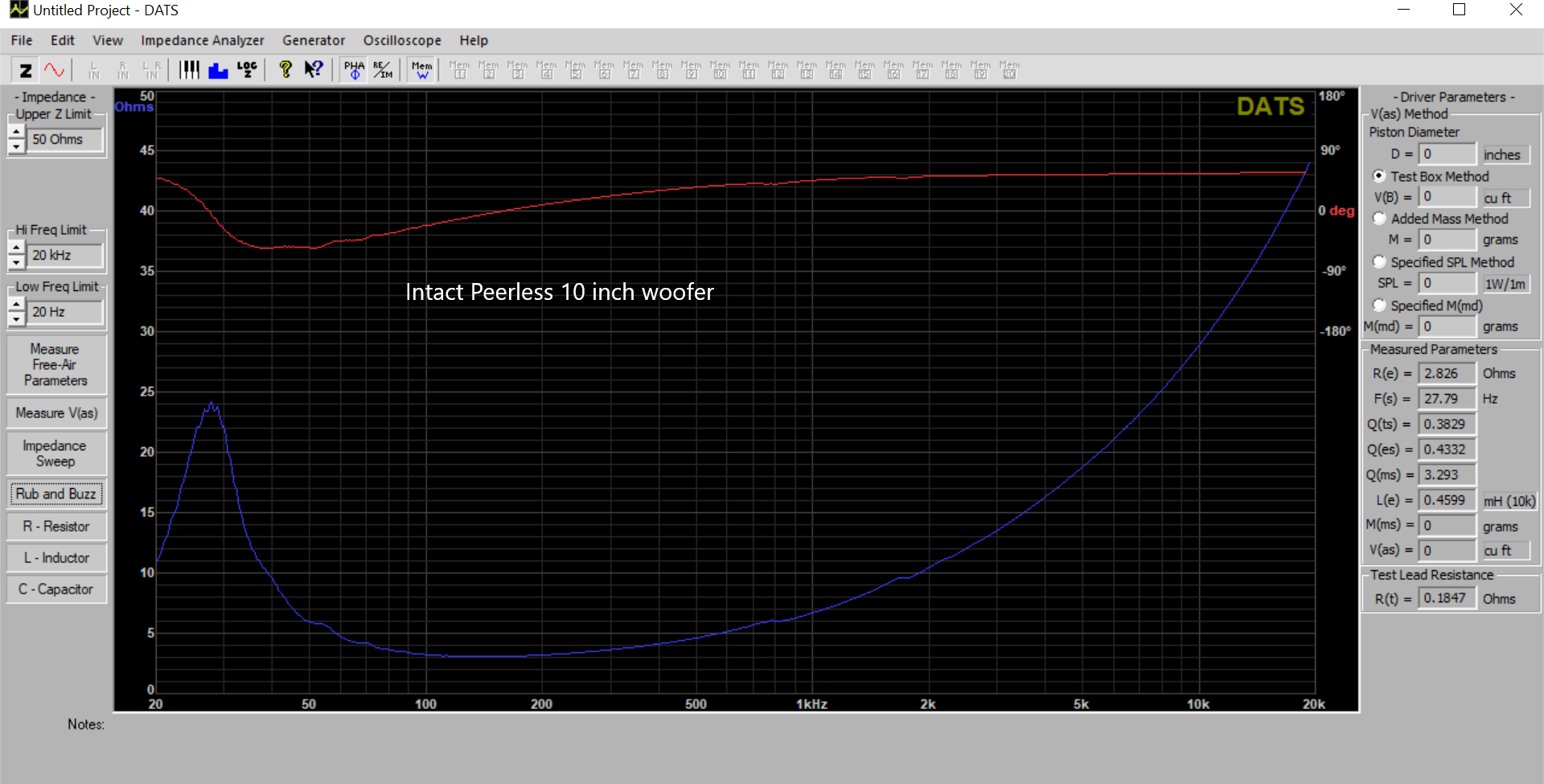1544x784 pixels.
Task: Select the Specified M(md) radio button
Action: [x=1379, y=305]
